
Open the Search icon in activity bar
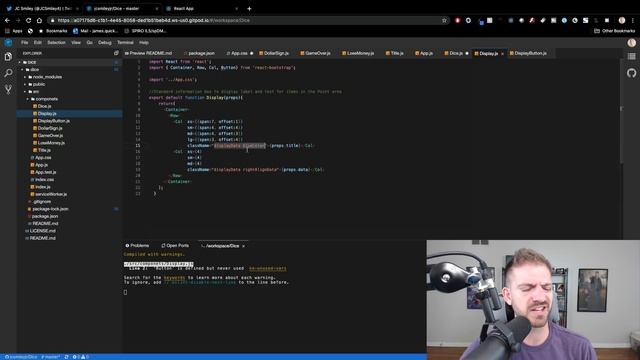point(8,73)
